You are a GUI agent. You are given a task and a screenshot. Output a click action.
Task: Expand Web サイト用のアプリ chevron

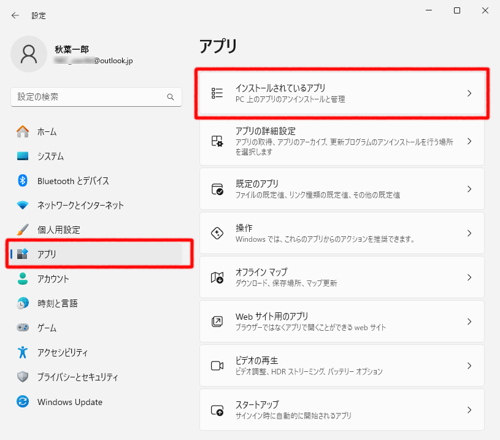click(x=469, y=321)
